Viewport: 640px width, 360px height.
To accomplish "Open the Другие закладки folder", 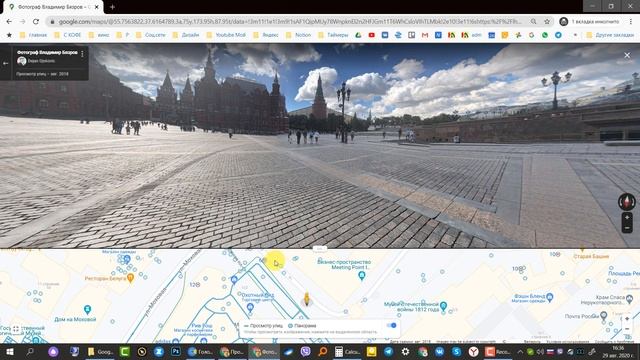I will [x=610, y=35].
